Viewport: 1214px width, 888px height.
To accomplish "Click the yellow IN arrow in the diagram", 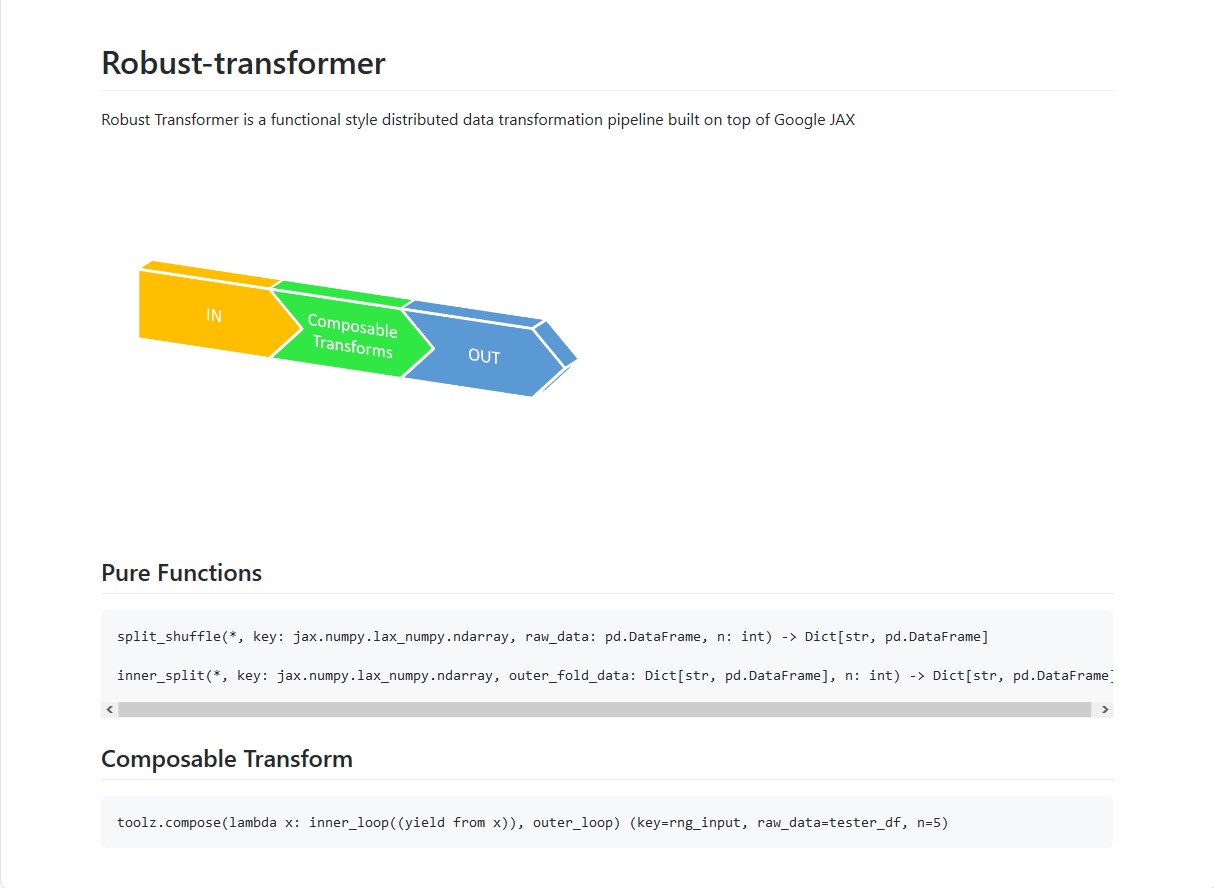I will pos(212,315).
